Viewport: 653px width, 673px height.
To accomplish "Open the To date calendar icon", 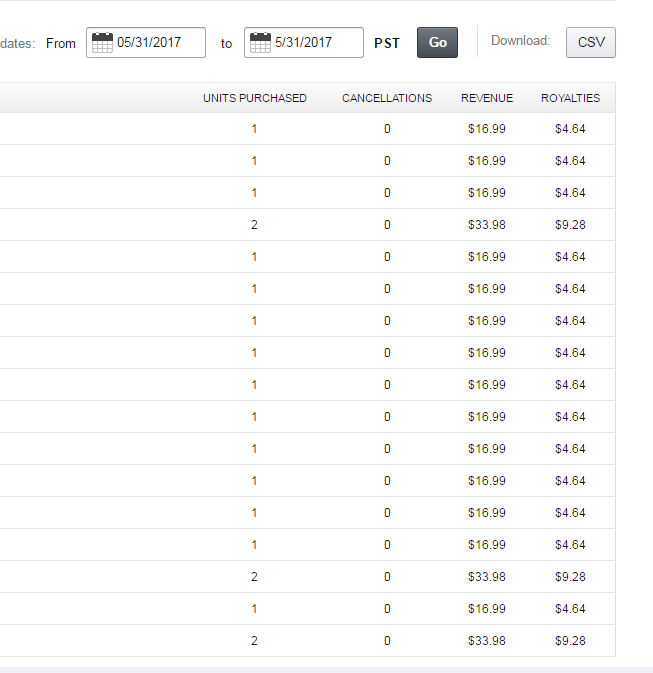I will click(260, 42).
